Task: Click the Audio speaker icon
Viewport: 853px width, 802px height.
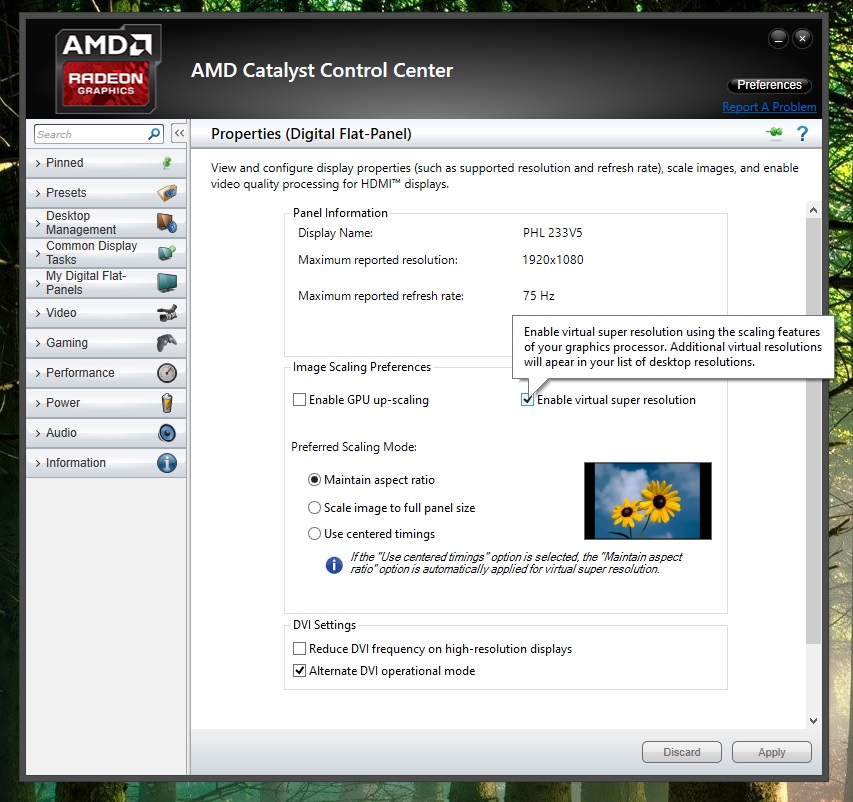Action: 167,433
